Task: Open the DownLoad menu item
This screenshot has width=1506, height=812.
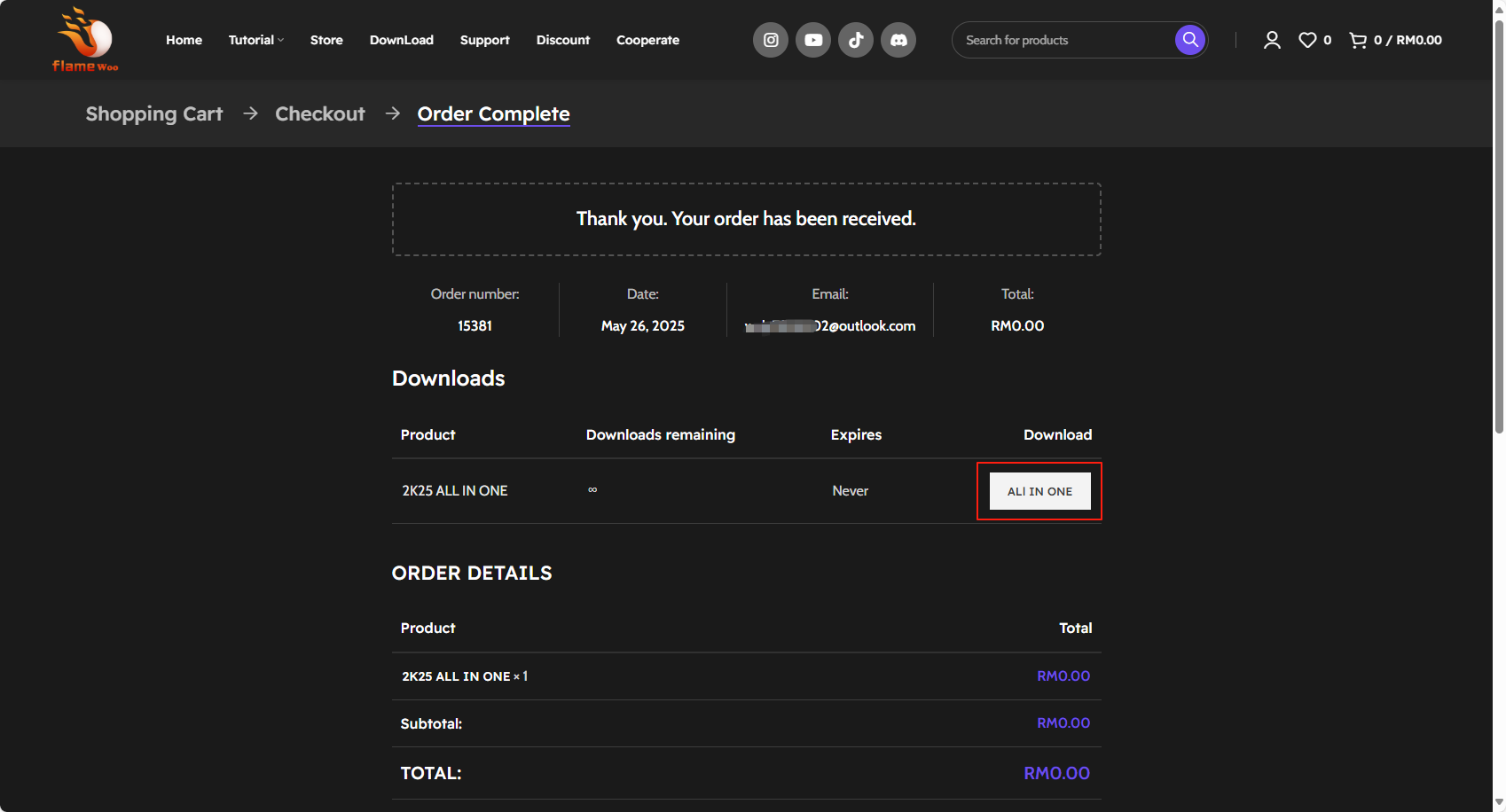Action: 401,40
